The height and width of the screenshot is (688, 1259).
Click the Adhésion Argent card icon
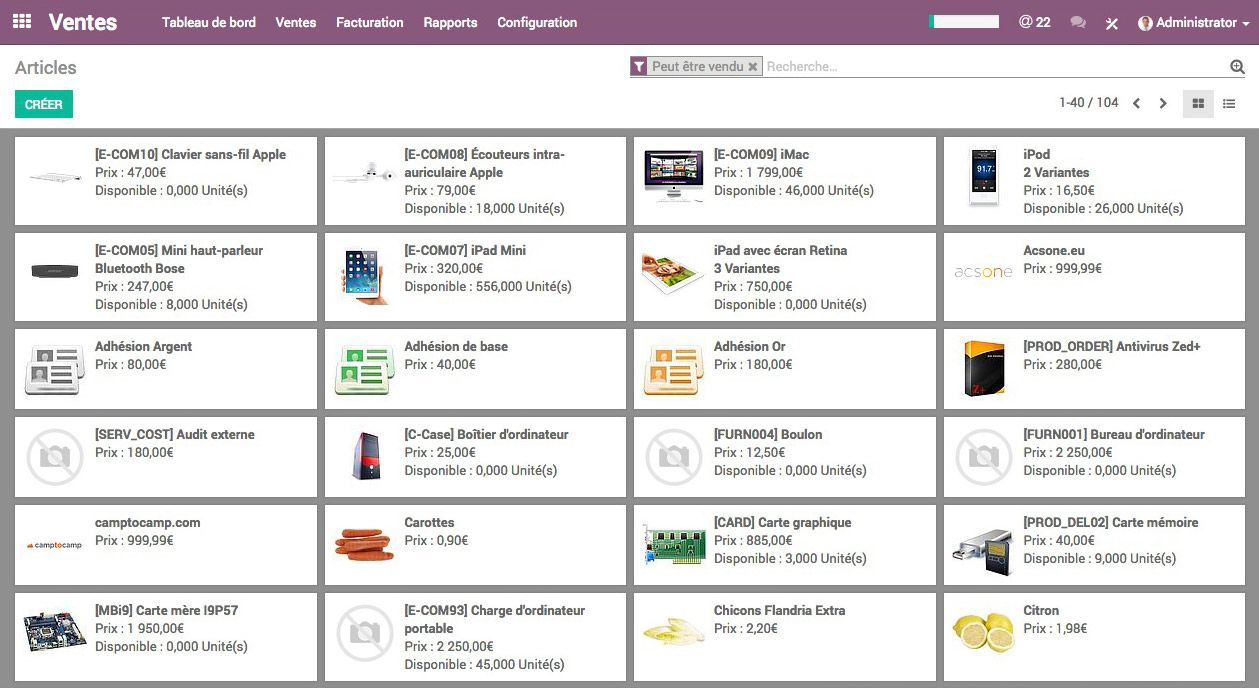tap(55, 371)
